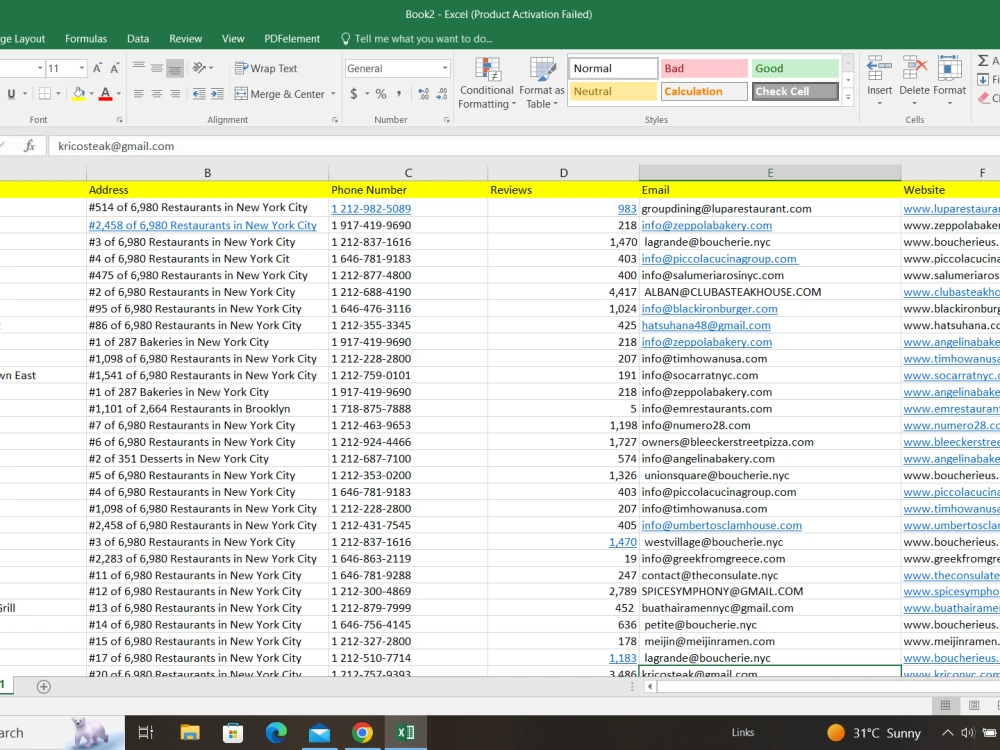Open the info@umbertosclamhouse.com email link

click(721, 526)
